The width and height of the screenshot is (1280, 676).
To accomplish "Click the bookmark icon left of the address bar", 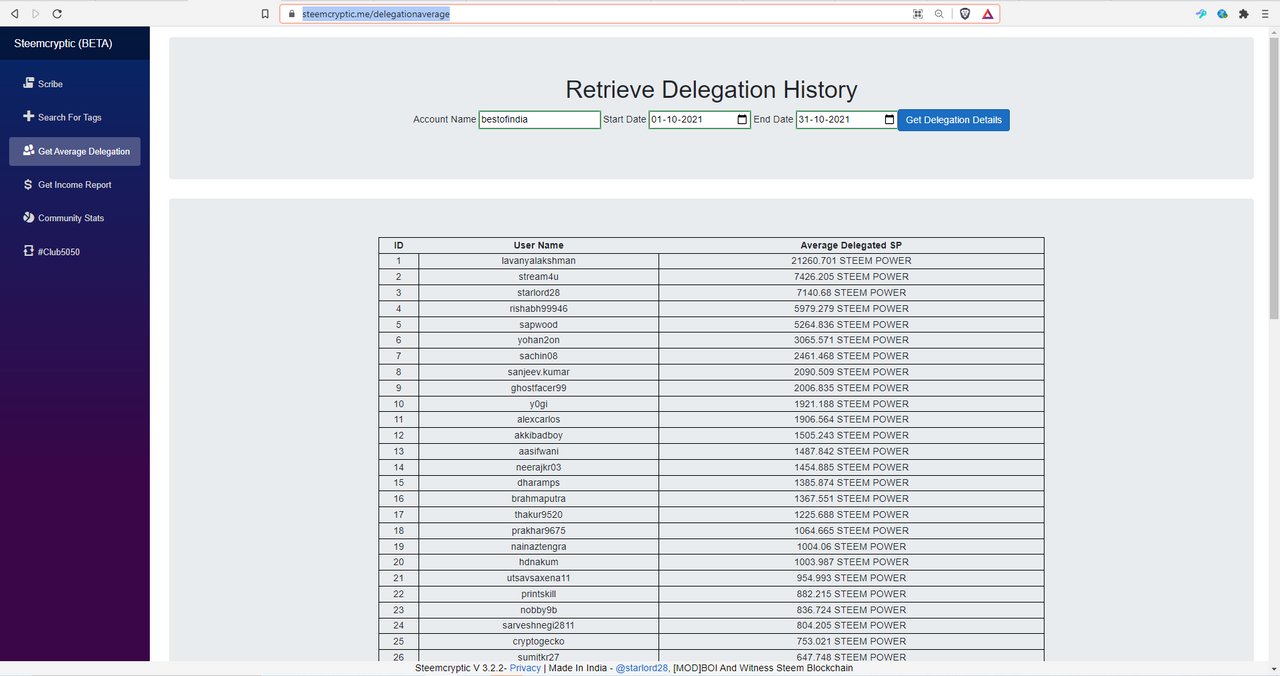I will coord(265,14).
